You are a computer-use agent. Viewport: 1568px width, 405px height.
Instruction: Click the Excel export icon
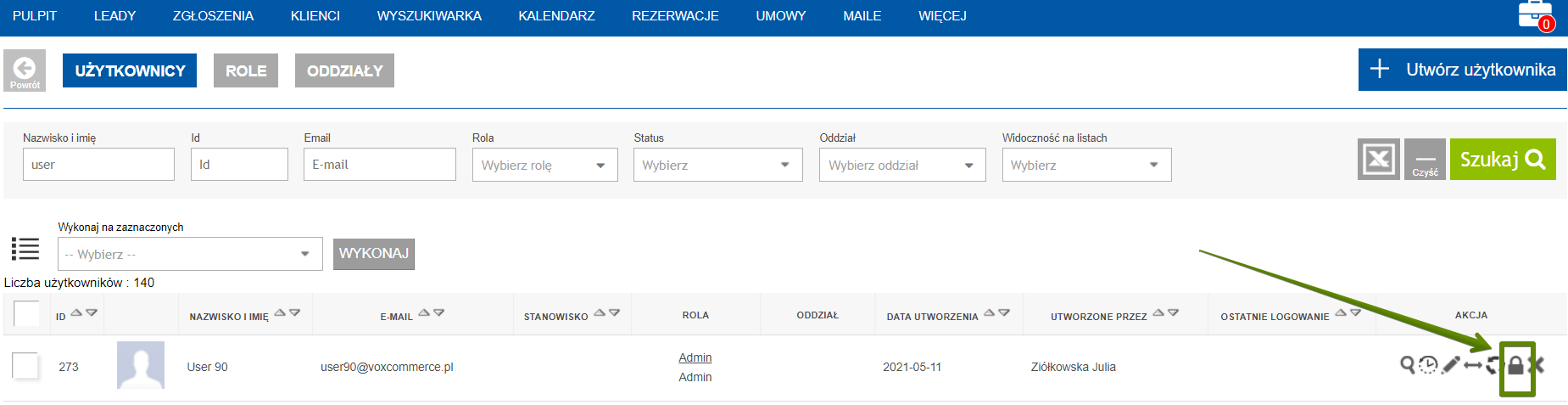1379,159
